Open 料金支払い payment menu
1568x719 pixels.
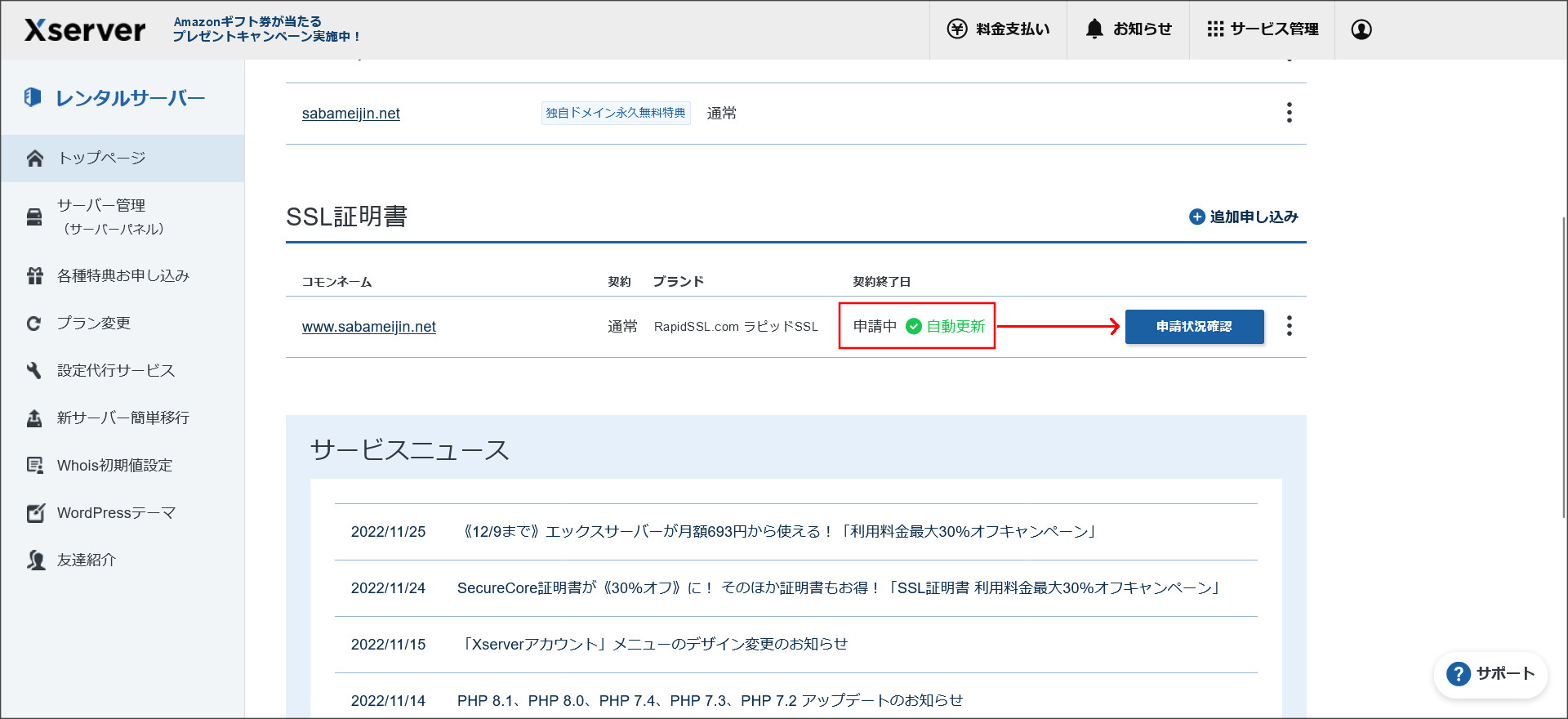point(998,29)
